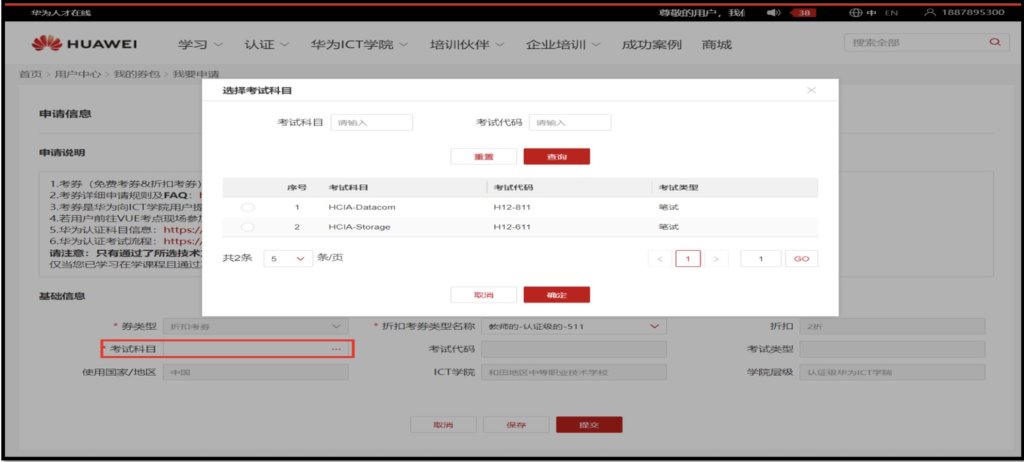This screenshot has height=462, width=1024.
Task: Open the user account profile icon
Action: [x=931, y=12]
